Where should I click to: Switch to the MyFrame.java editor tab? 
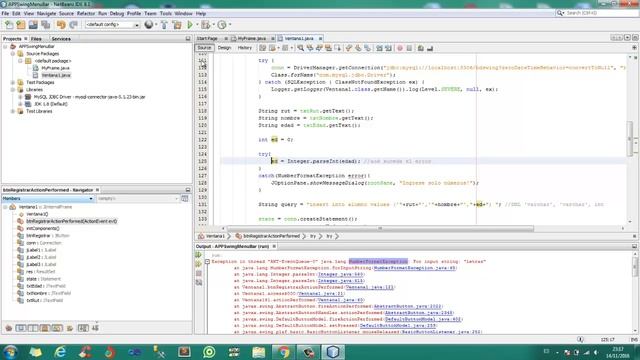coord(251,38)
